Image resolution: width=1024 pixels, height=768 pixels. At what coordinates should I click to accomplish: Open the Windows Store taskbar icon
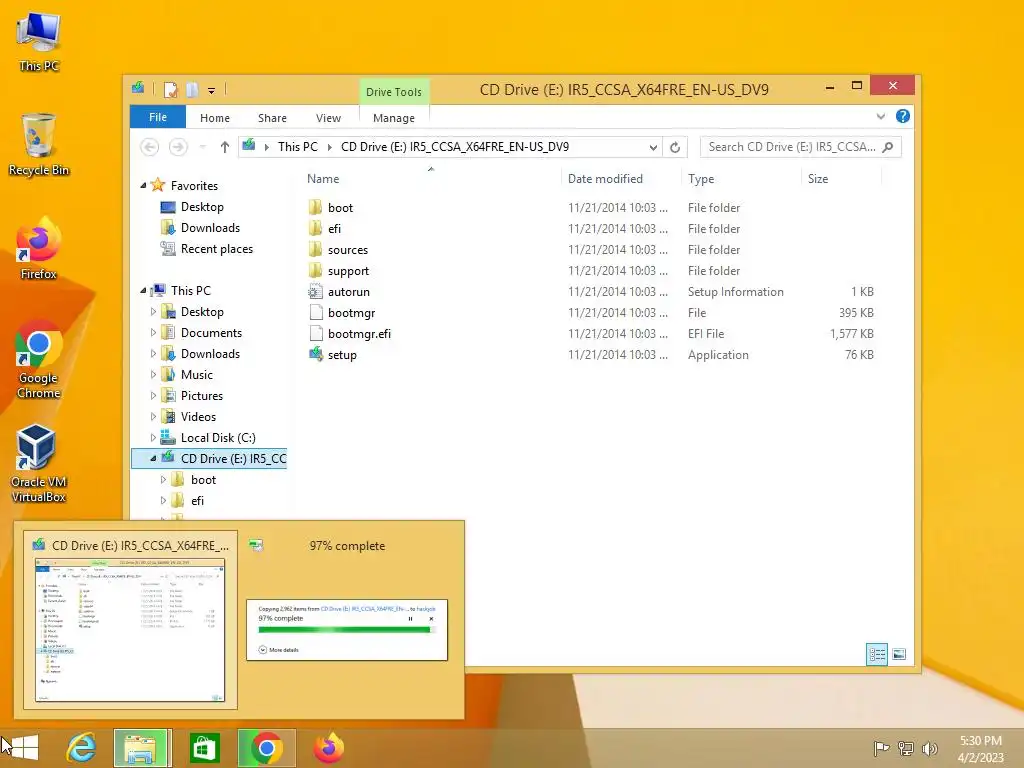(204, 748)
